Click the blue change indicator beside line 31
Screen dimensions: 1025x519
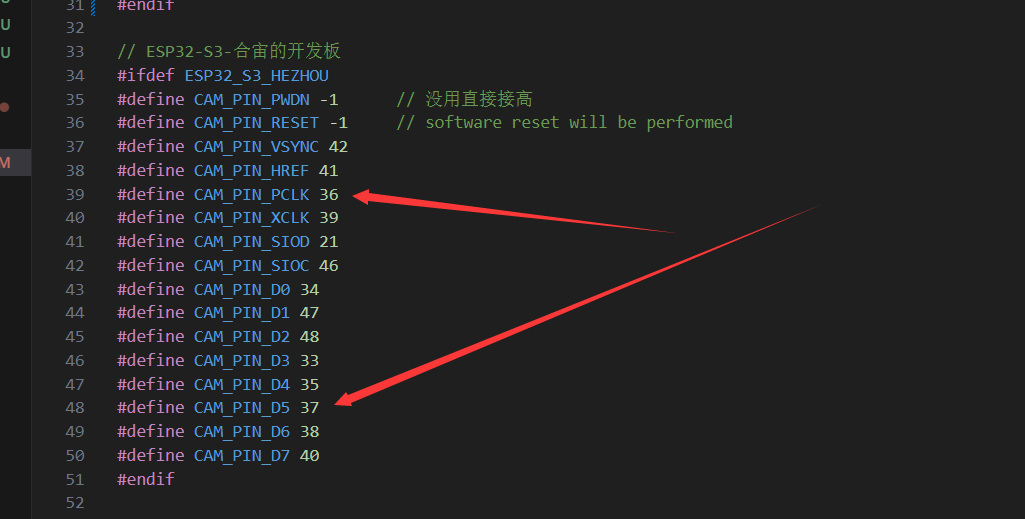(94, 6)
